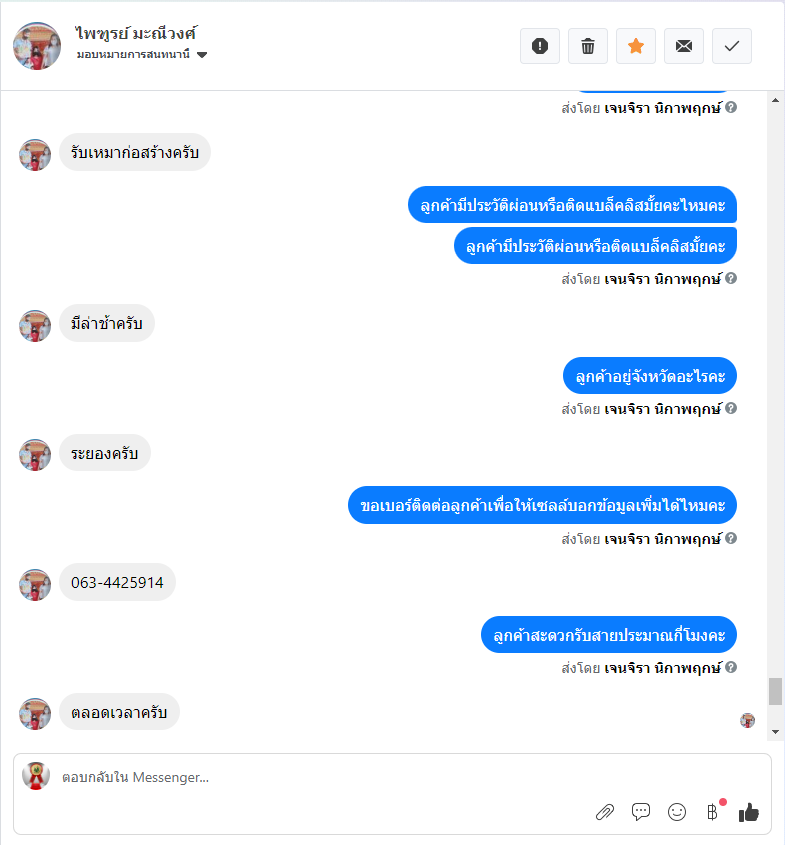The height and width of the screenshot is (845, 785).
Task: Click help icon beside sender name under ลูกค้าอยู่จังหวัดอะไรคะ
Action: coord(731,408)
